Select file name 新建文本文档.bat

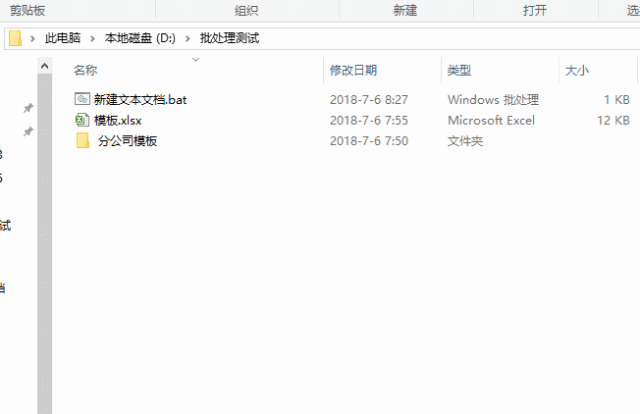(140, 99)
